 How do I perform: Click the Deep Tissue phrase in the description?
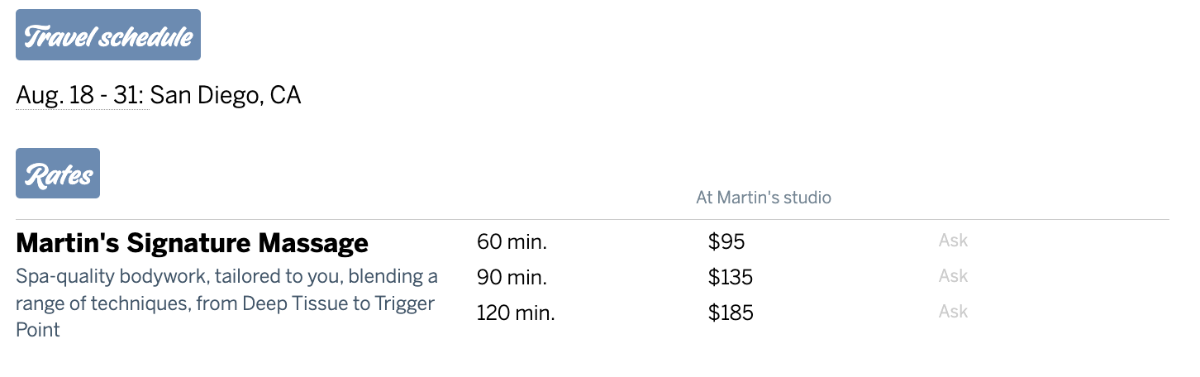[291, 303]
